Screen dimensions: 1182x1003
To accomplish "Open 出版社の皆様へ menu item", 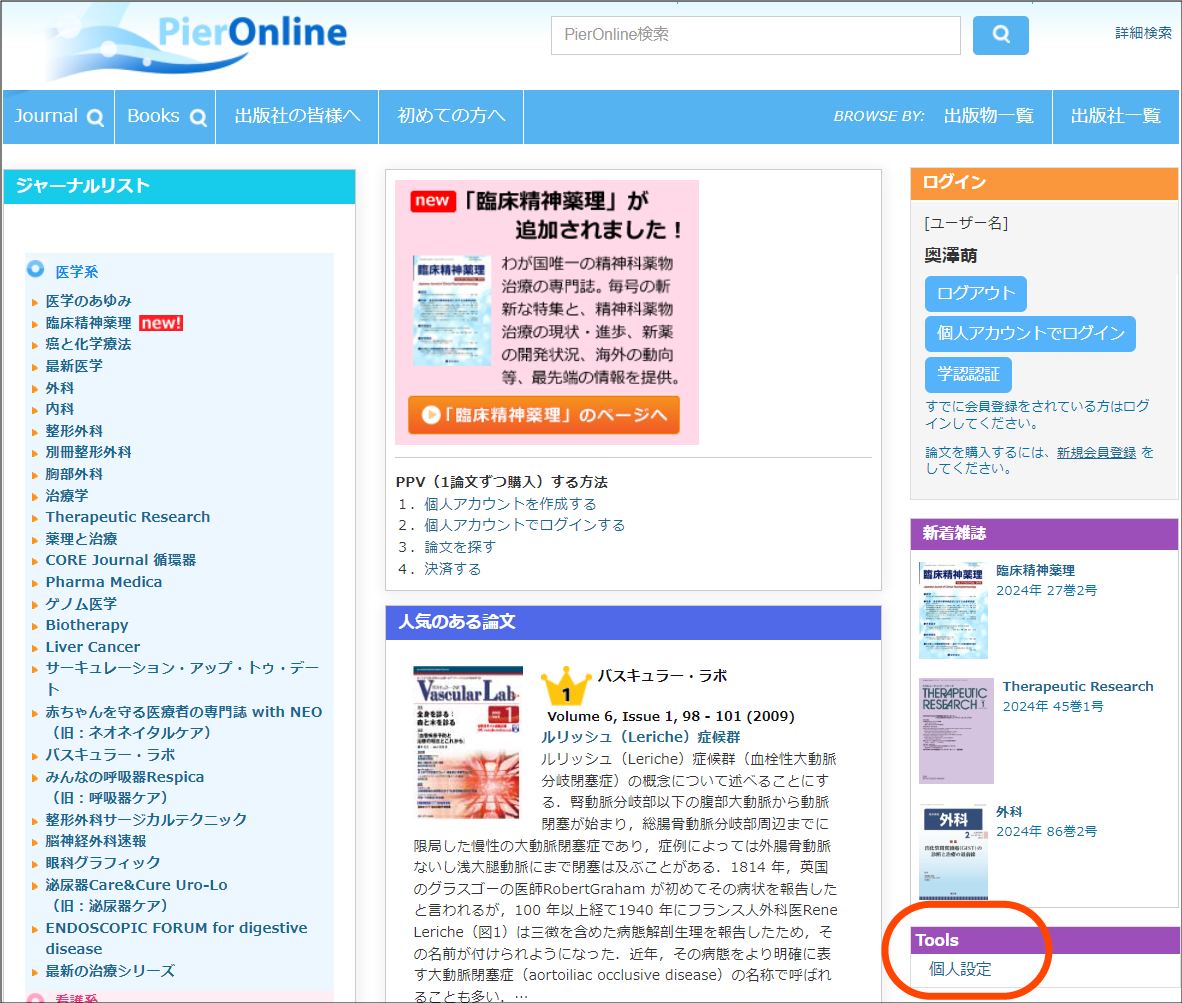I will tap(297, 116).
